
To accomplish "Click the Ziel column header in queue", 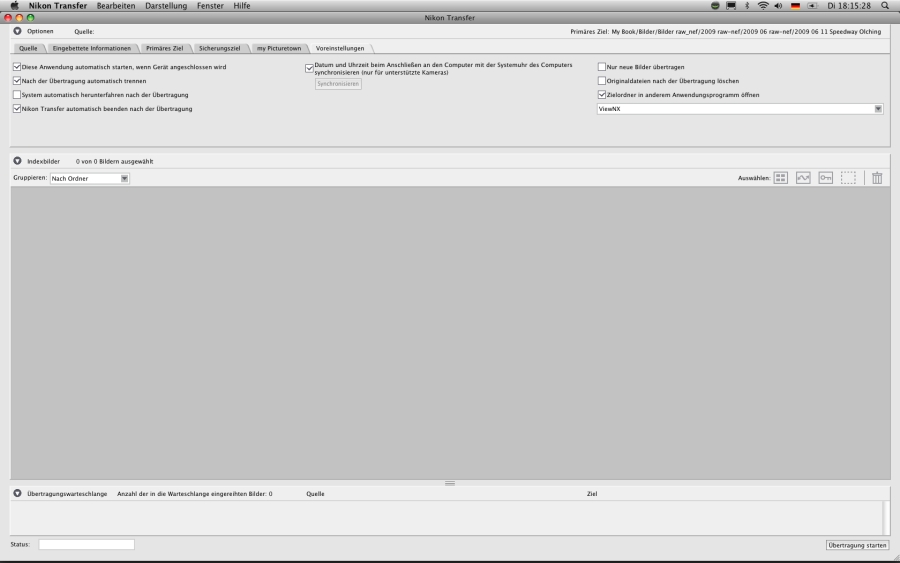I will click(592, 494).
